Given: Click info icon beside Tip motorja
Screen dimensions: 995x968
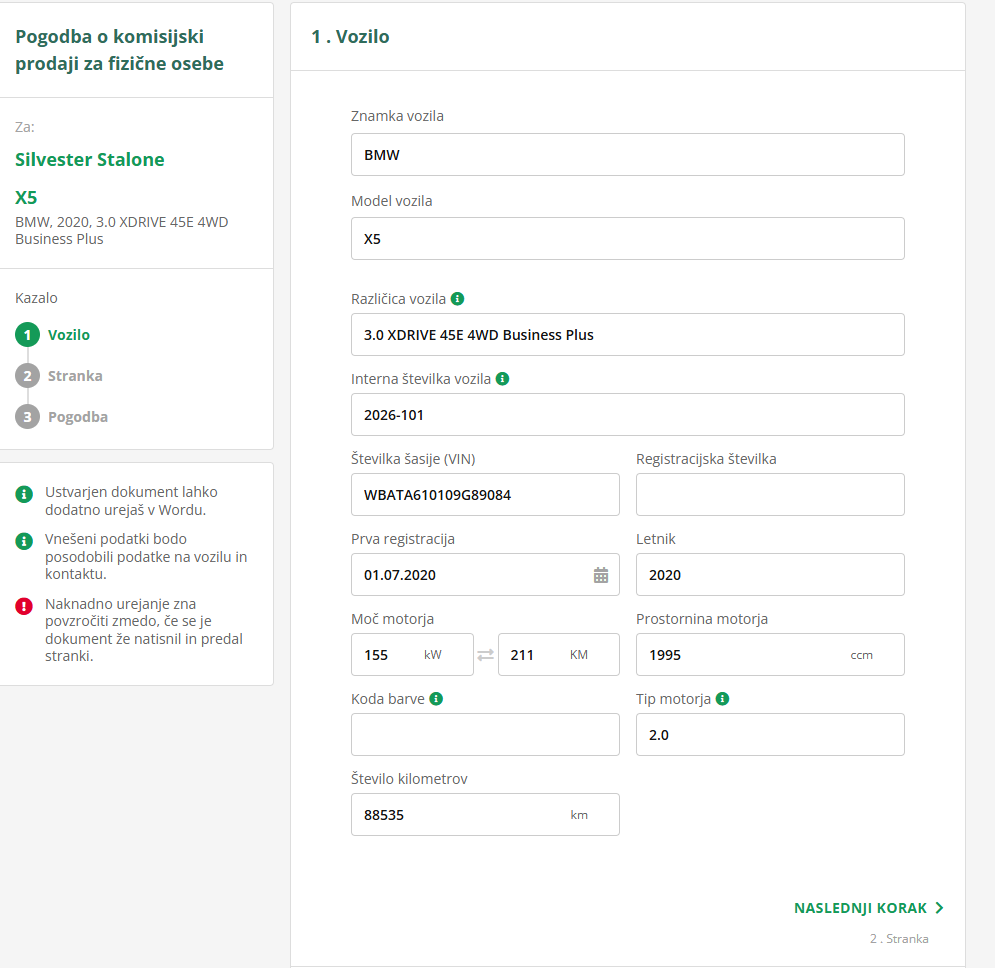Looking at the screenshot, I should click(x=722, y=699).
